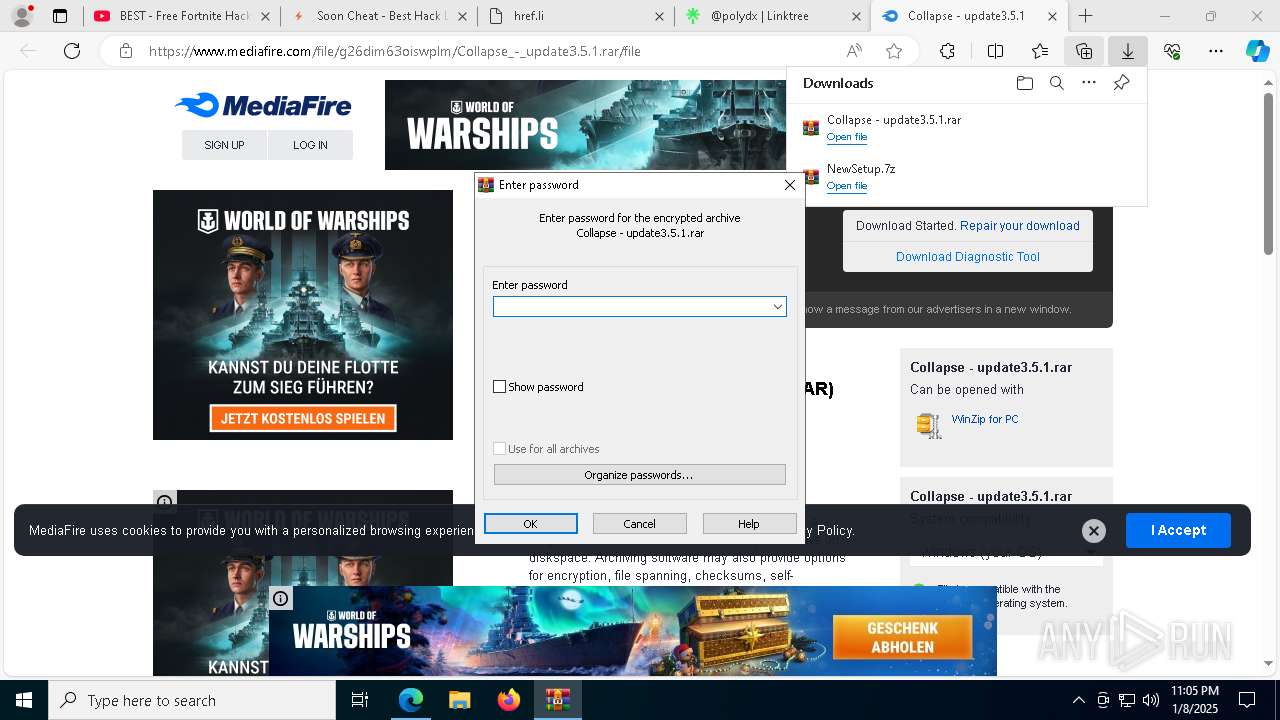Open Firefox from taskbar
This screenshot has height=720, width=1280.
tap(509, 700)
